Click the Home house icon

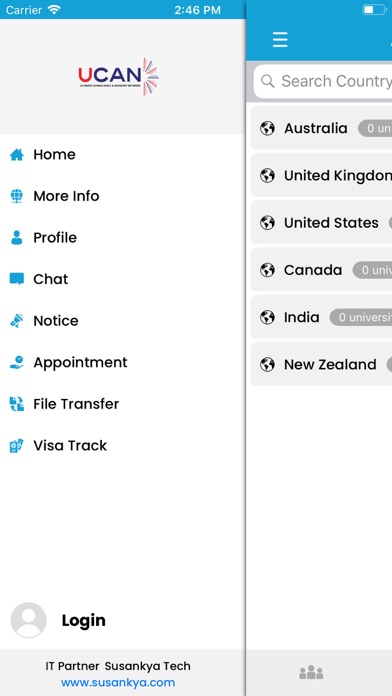point(17,154)
